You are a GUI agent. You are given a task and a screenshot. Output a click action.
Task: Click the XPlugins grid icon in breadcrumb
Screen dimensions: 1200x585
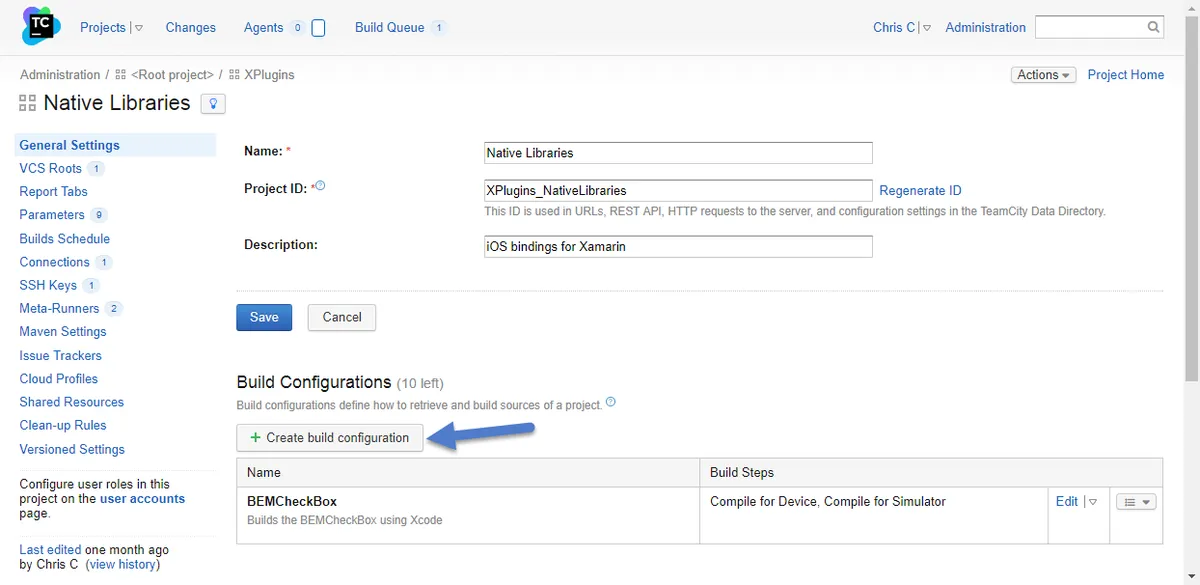(235, 75)
